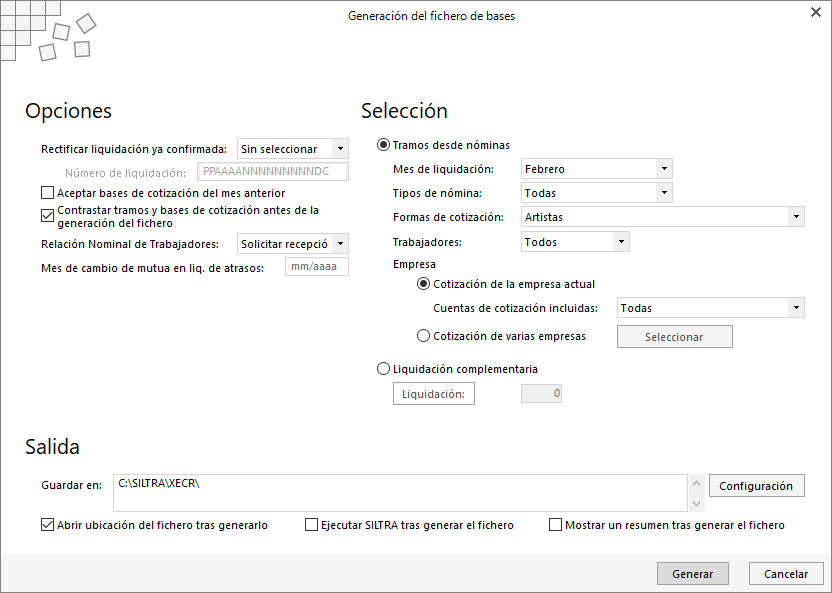Click the Seleccionar button

(674, 337)
